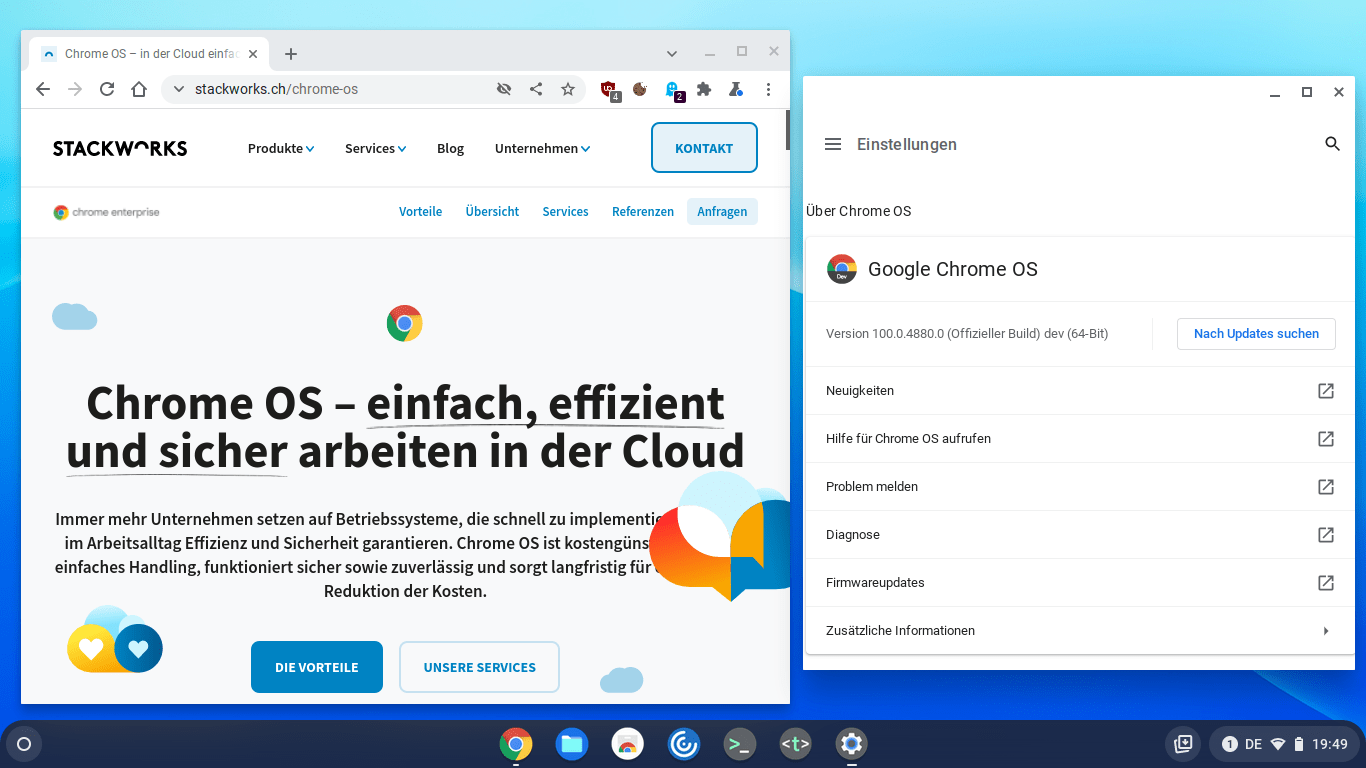Open the Ghostery ghost extension
1366x768 pixels.
pos(673,90)
